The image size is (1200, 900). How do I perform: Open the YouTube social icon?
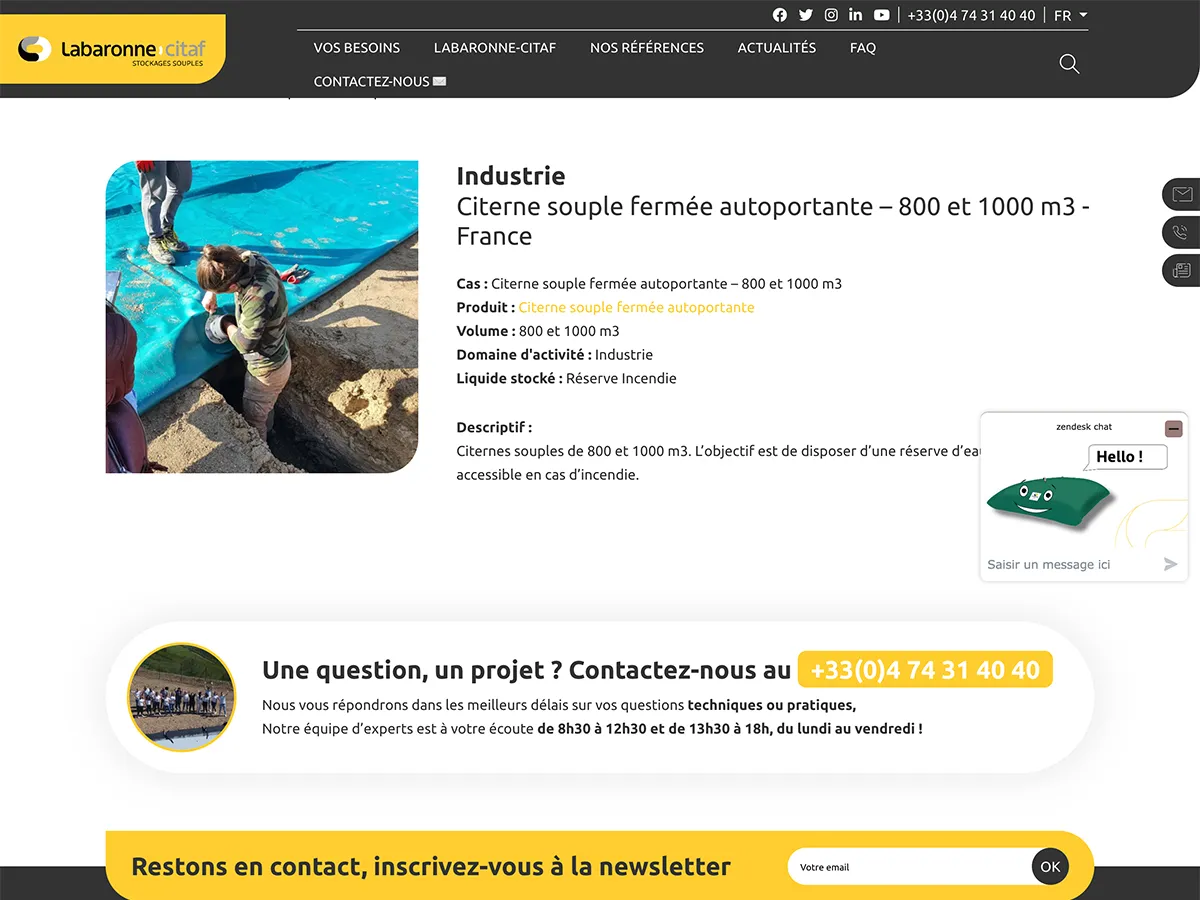(881, 15)
